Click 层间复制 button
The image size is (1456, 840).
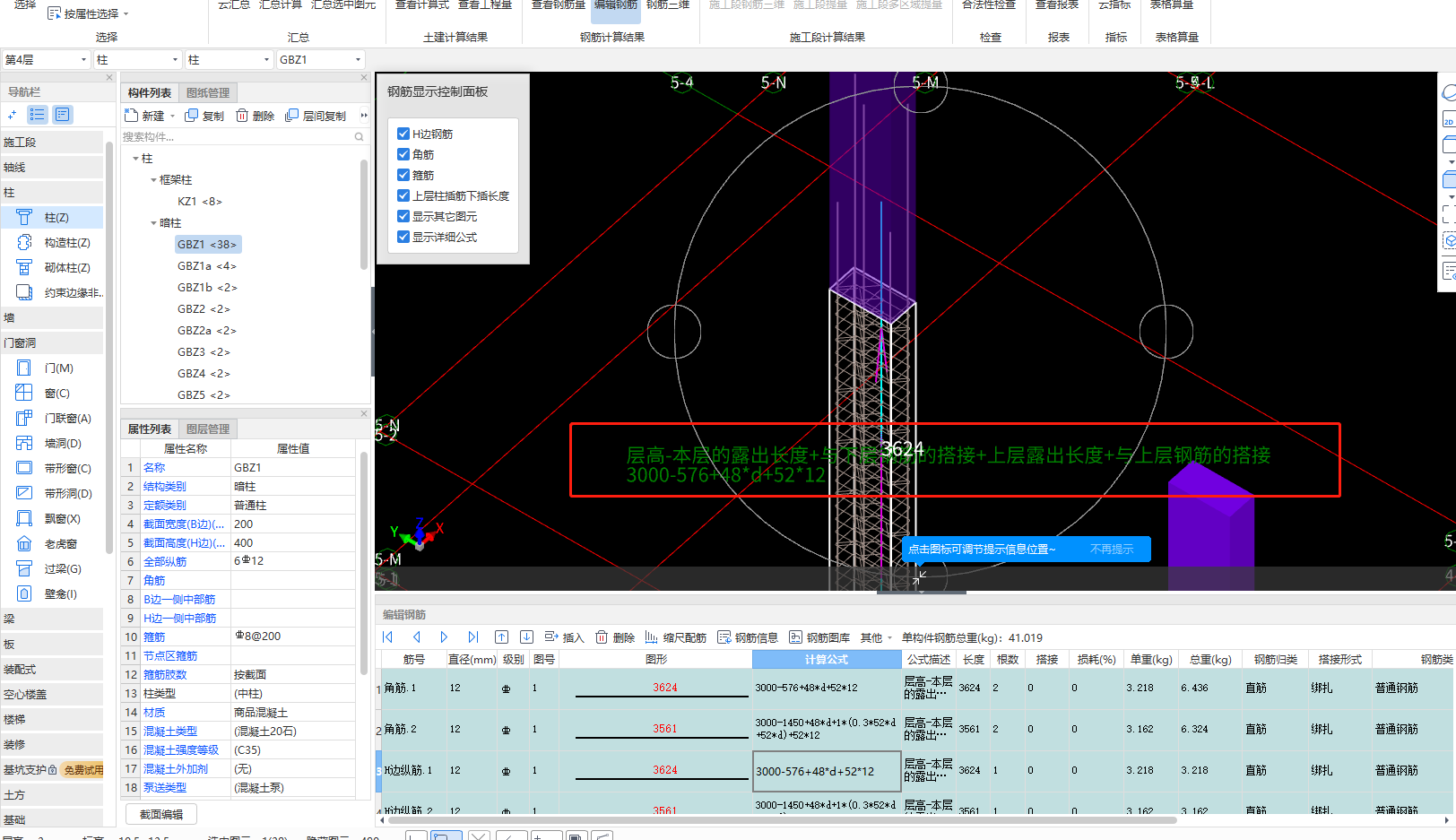coord(316,116)
